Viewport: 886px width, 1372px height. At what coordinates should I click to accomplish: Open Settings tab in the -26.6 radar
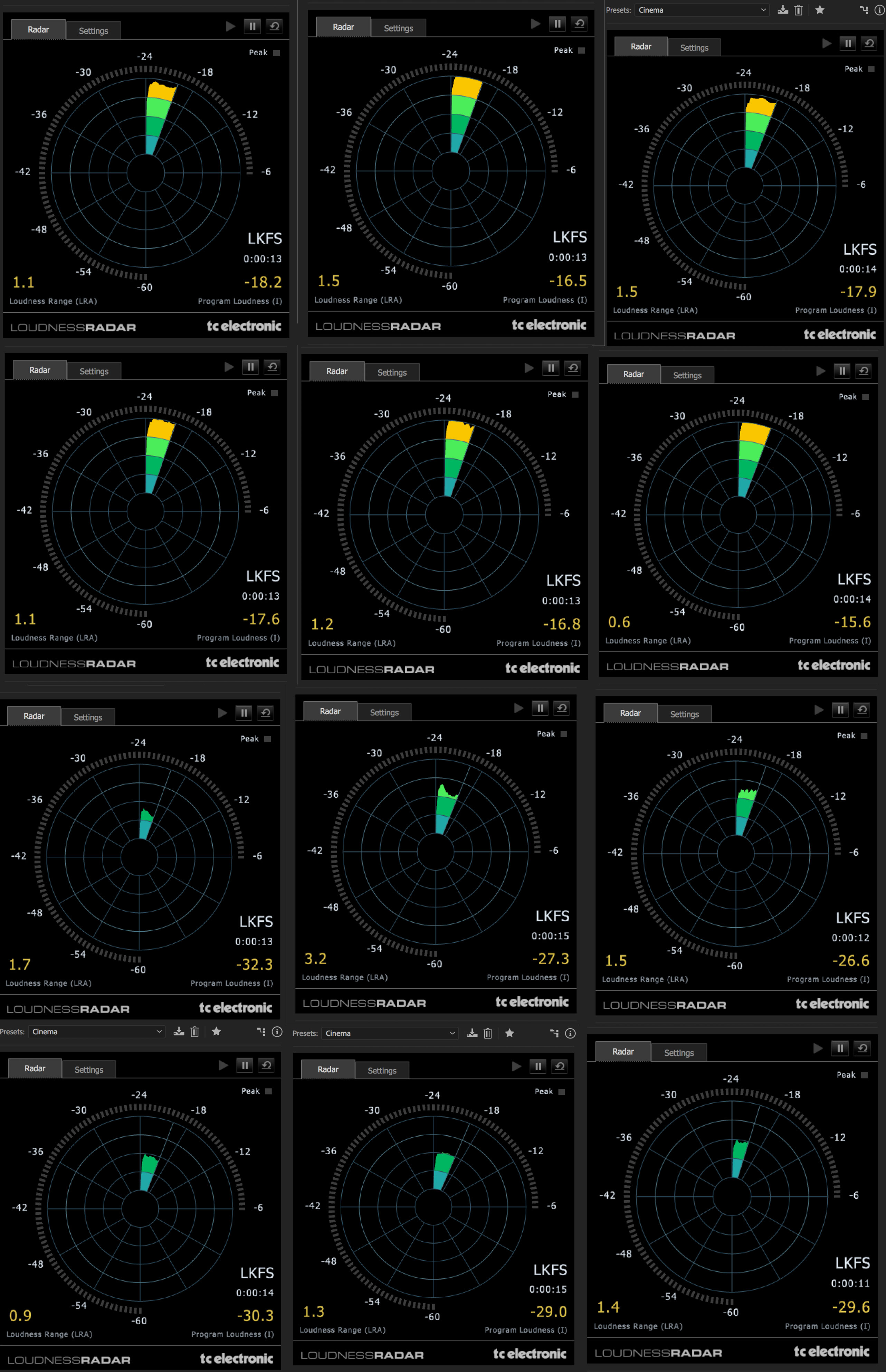684,714
